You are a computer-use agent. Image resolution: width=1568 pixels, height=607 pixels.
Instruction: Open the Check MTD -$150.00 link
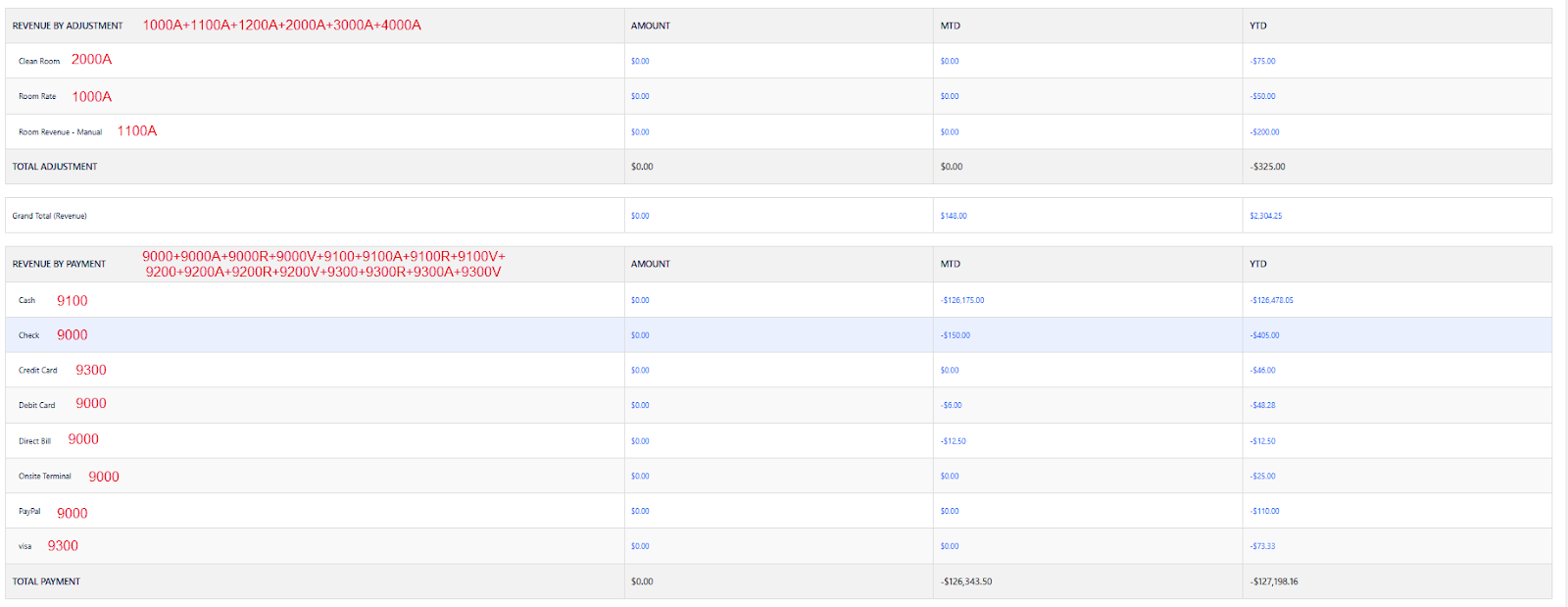pyautogui.click(x=955, y=335)
